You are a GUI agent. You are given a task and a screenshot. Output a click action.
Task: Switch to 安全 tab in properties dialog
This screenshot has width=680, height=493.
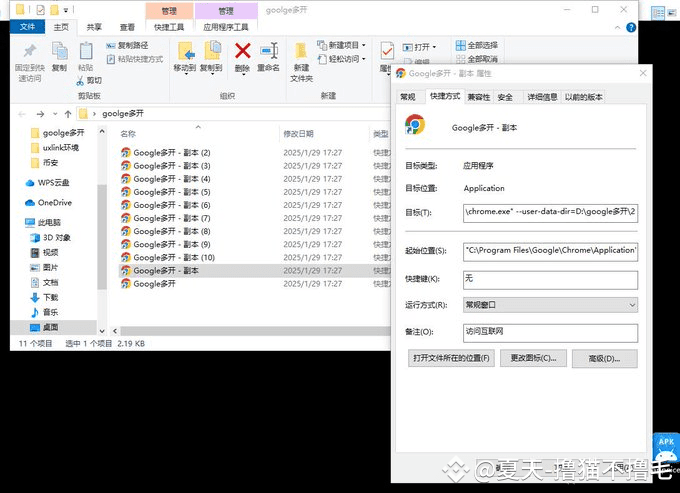click(x=505, y=97)
